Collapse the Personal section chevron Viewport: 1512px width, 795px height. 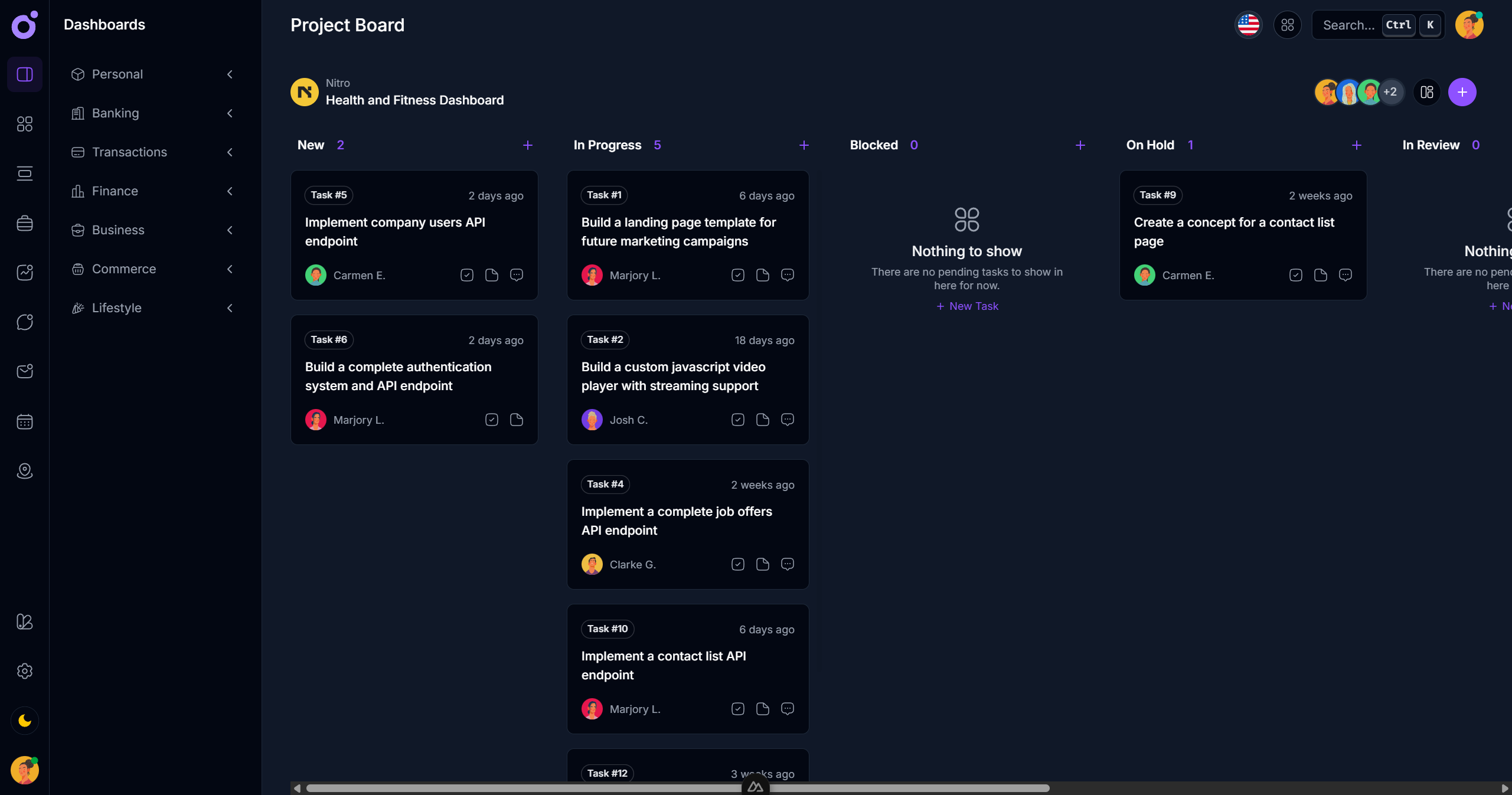(230, 74)
